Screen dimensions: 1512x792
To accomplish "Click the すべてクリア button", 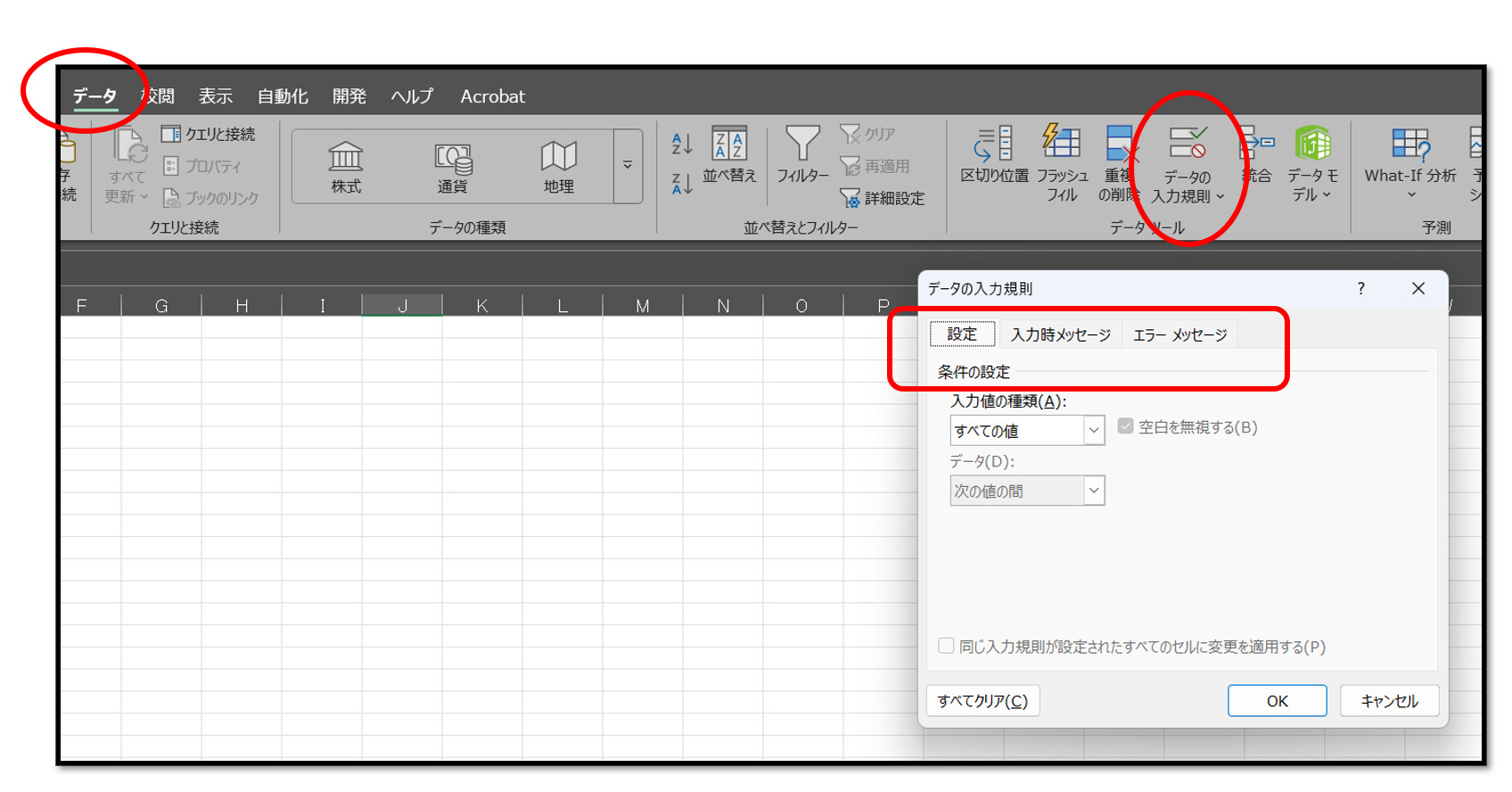I will (982, 701).
